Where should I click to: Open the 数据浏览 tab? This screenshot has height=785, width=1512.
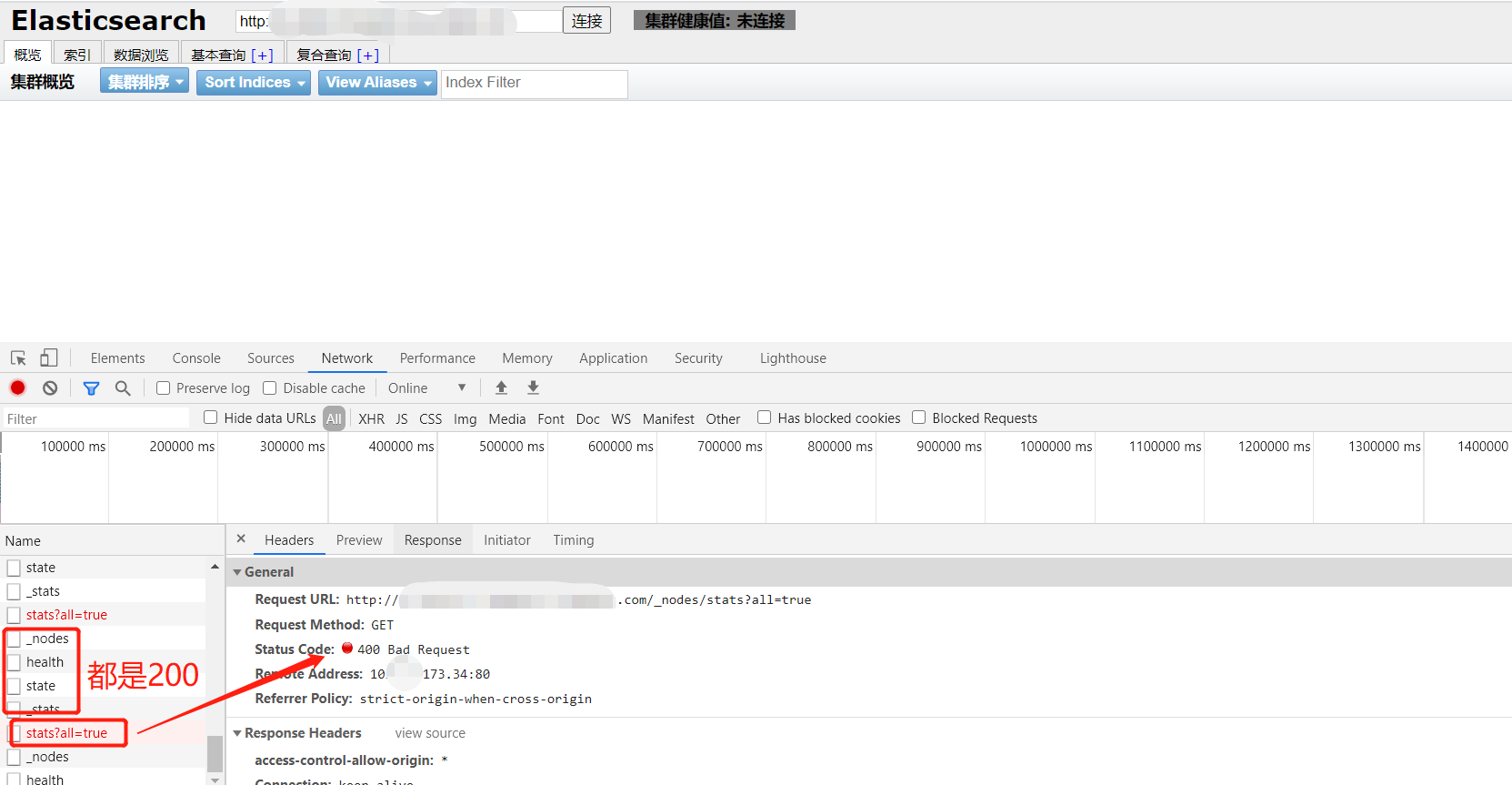pyautogui.click(x=141, y=54)
